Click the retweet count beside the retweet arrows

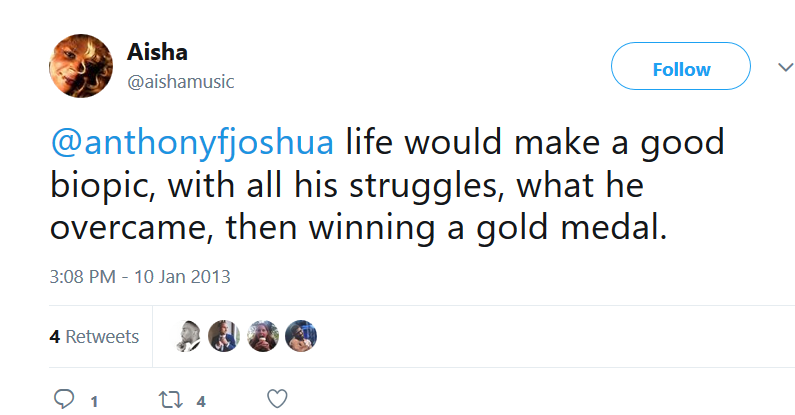(x=201, y=401)
